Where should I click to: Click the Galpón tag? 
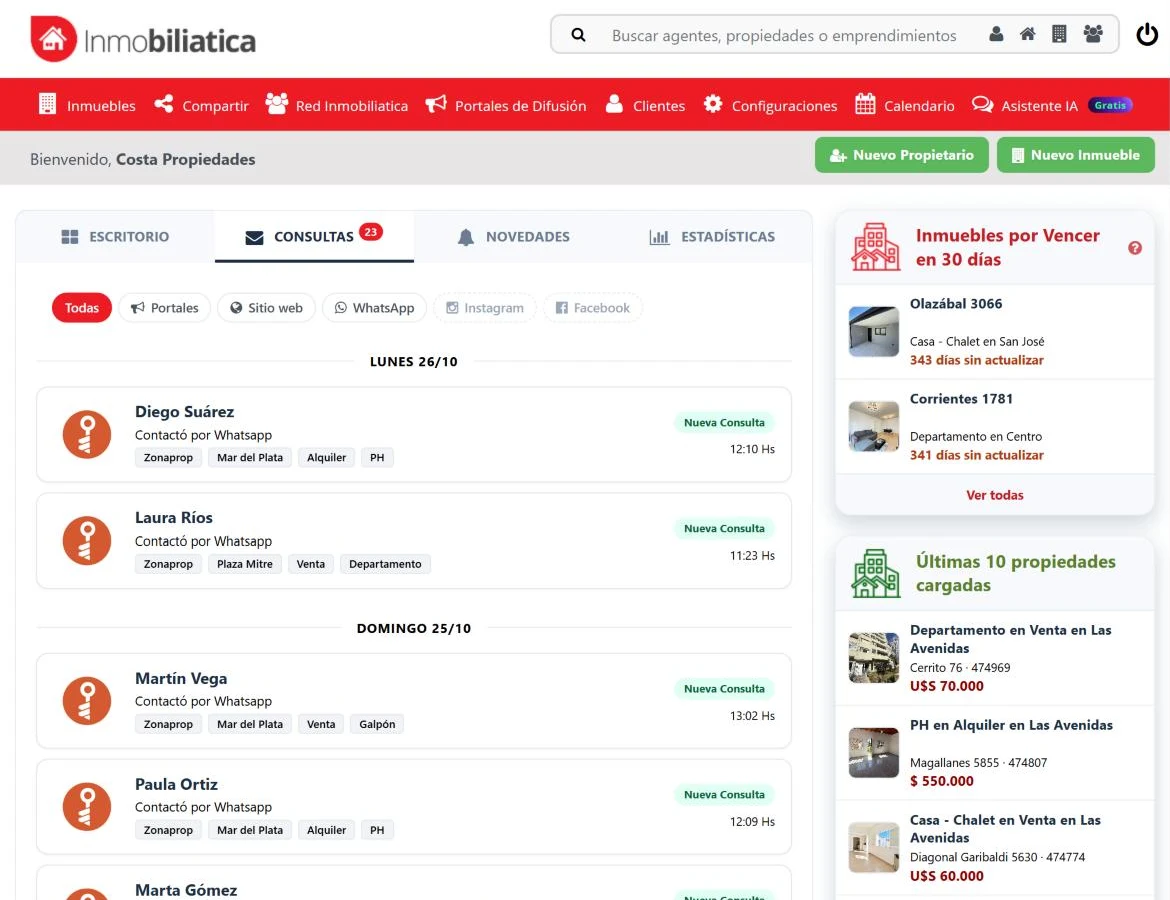377,724
